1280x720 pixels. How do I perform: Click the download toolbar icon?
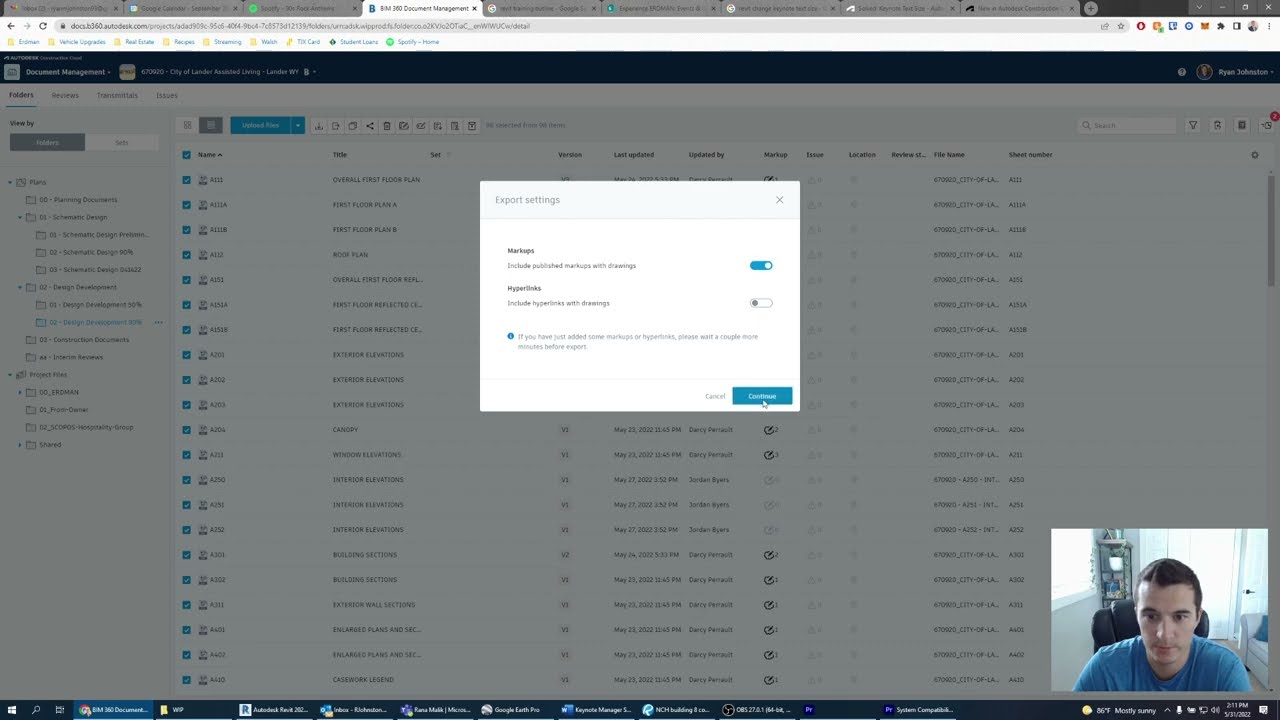318,126
